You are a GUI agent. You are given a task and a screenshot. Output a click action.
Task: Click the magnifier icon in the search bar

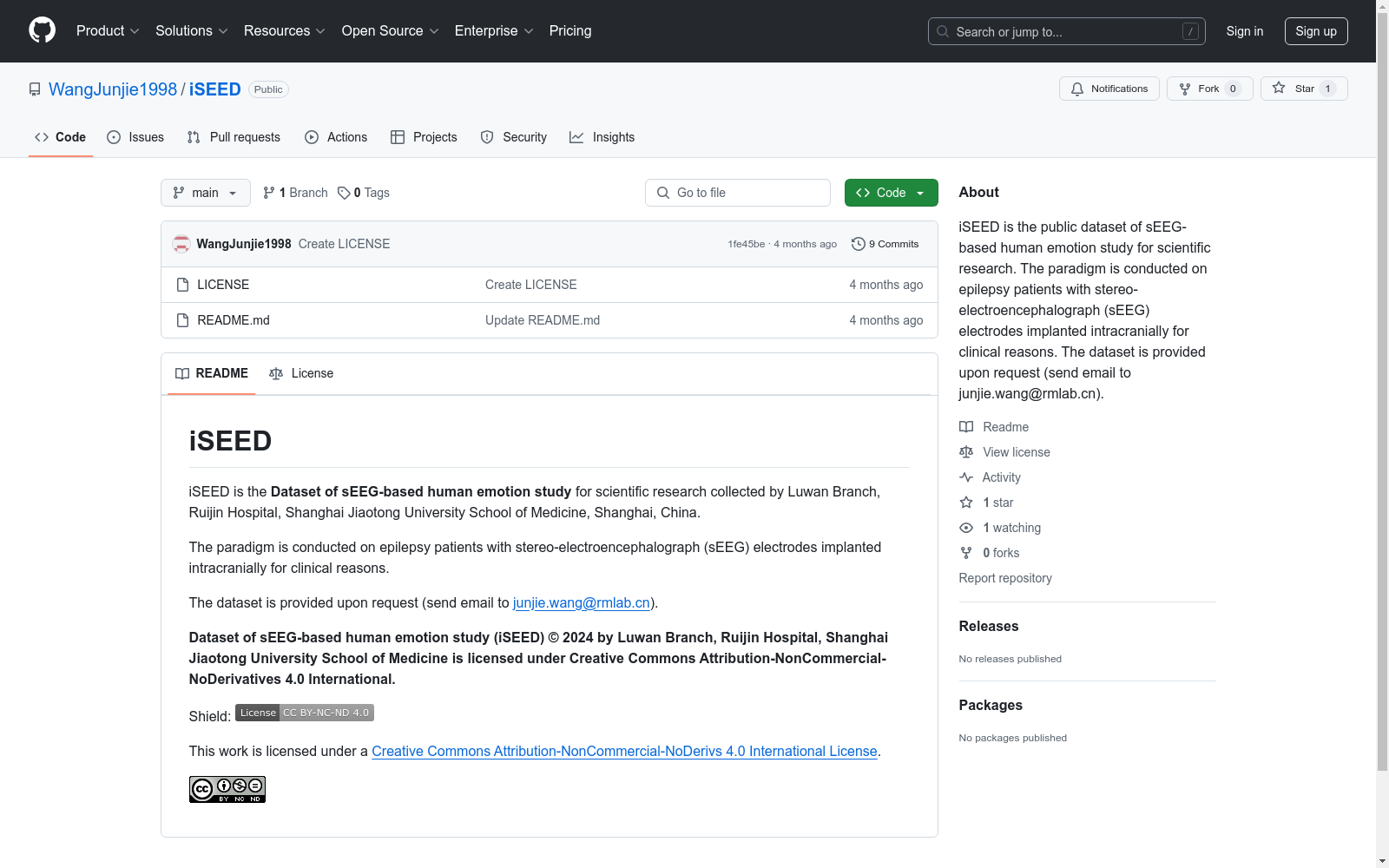pyautogui.click(x=943, y=31)
